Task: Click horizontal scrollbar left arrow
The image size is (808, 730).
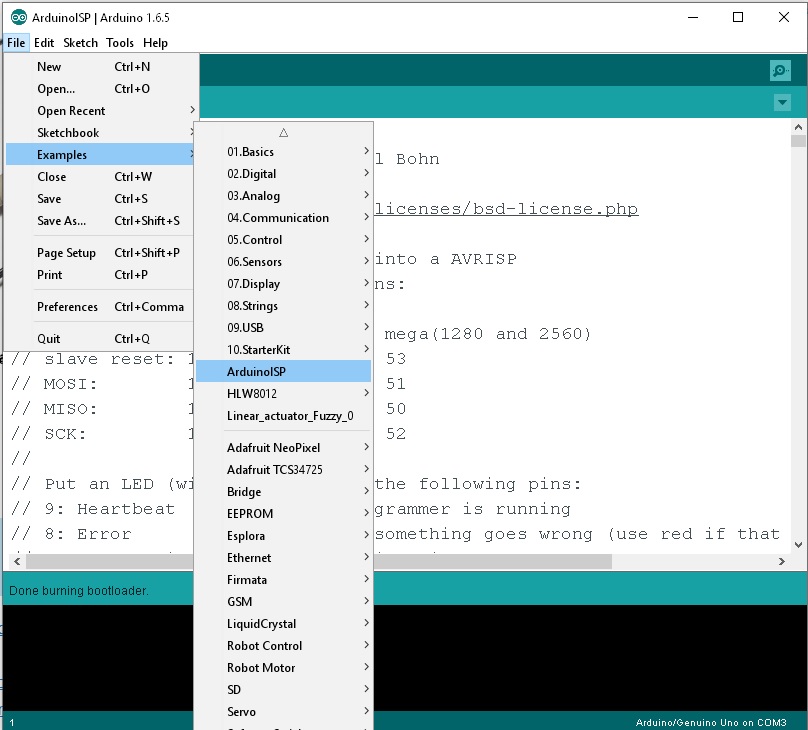Action: point(17,562)
